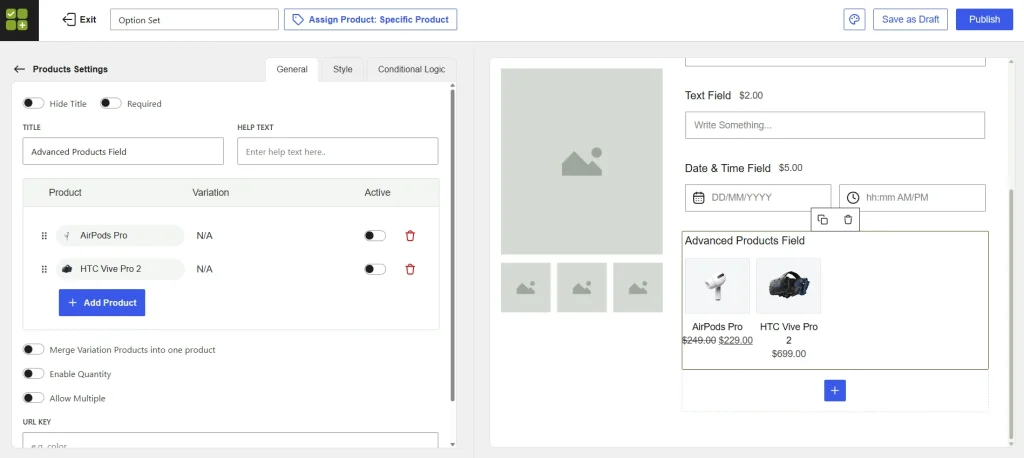Click Save as Draft
The height and width of the screenshot is (458, 1024).
click(x=910, y=20)
